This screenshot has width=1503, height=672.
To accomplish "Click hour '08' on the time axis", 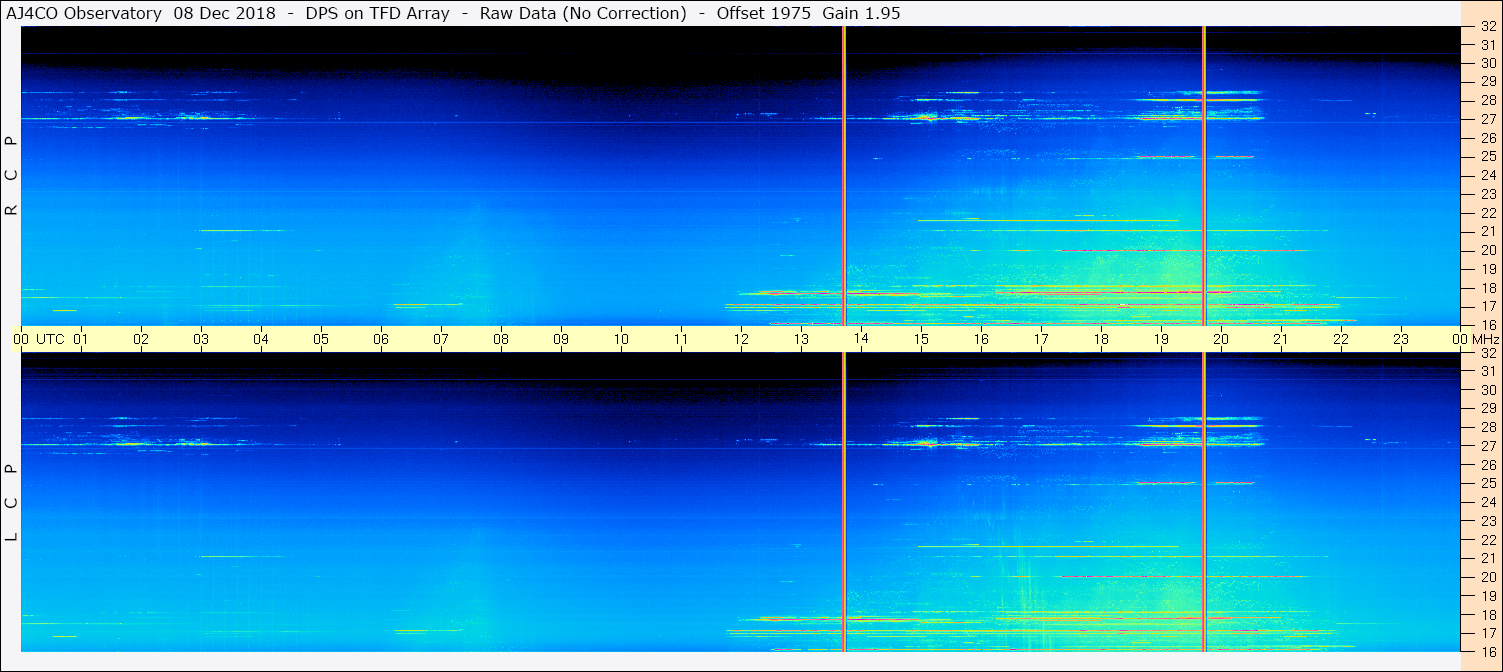I will tap(501, 339).
